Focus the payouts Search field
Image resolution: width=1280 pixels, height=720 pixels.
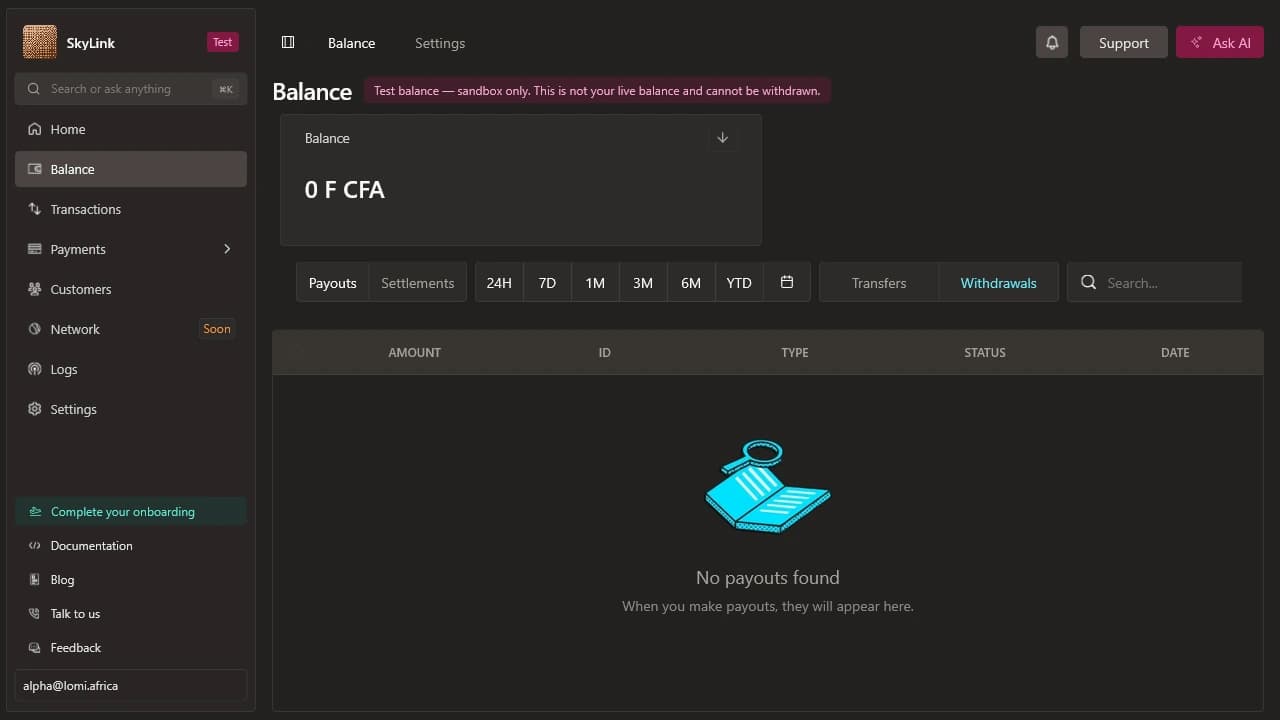click(1154, 283)
